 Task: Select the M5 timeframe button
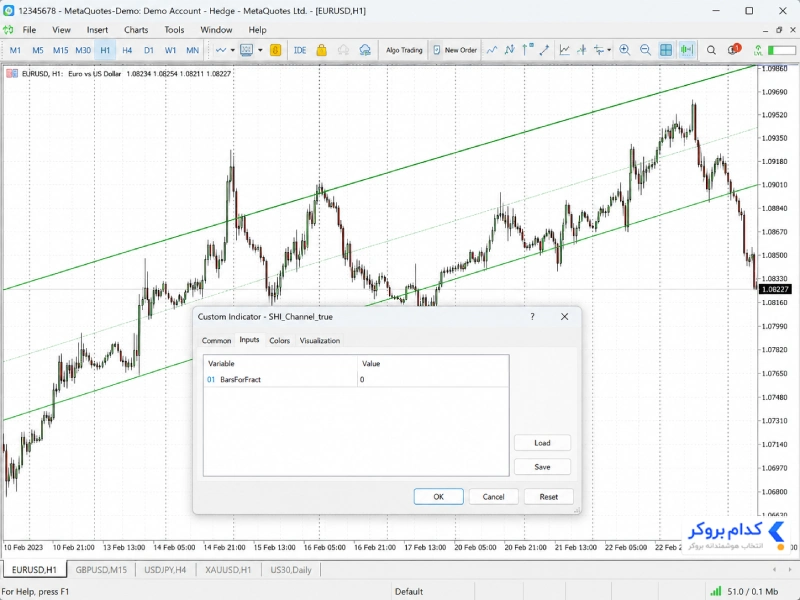click(38, 50)
